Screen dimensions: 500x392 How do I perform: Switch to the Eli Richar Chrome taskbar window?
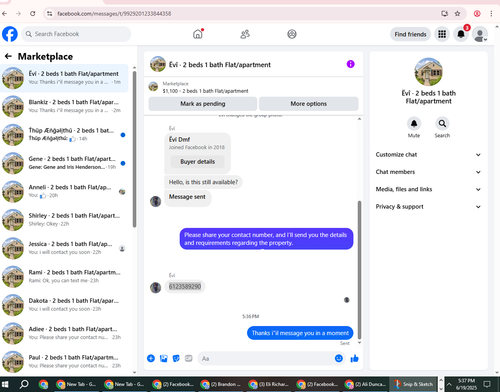[270, 384]
